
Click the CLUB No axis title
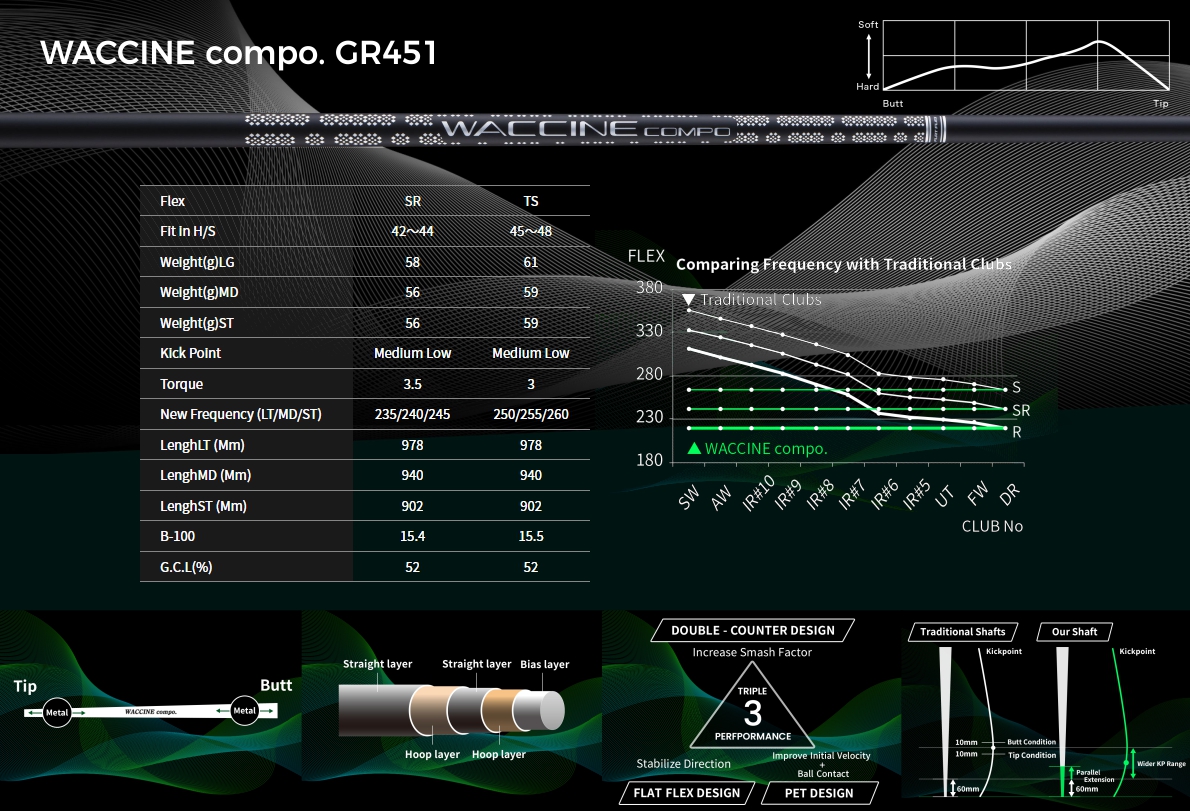(992, 527)
